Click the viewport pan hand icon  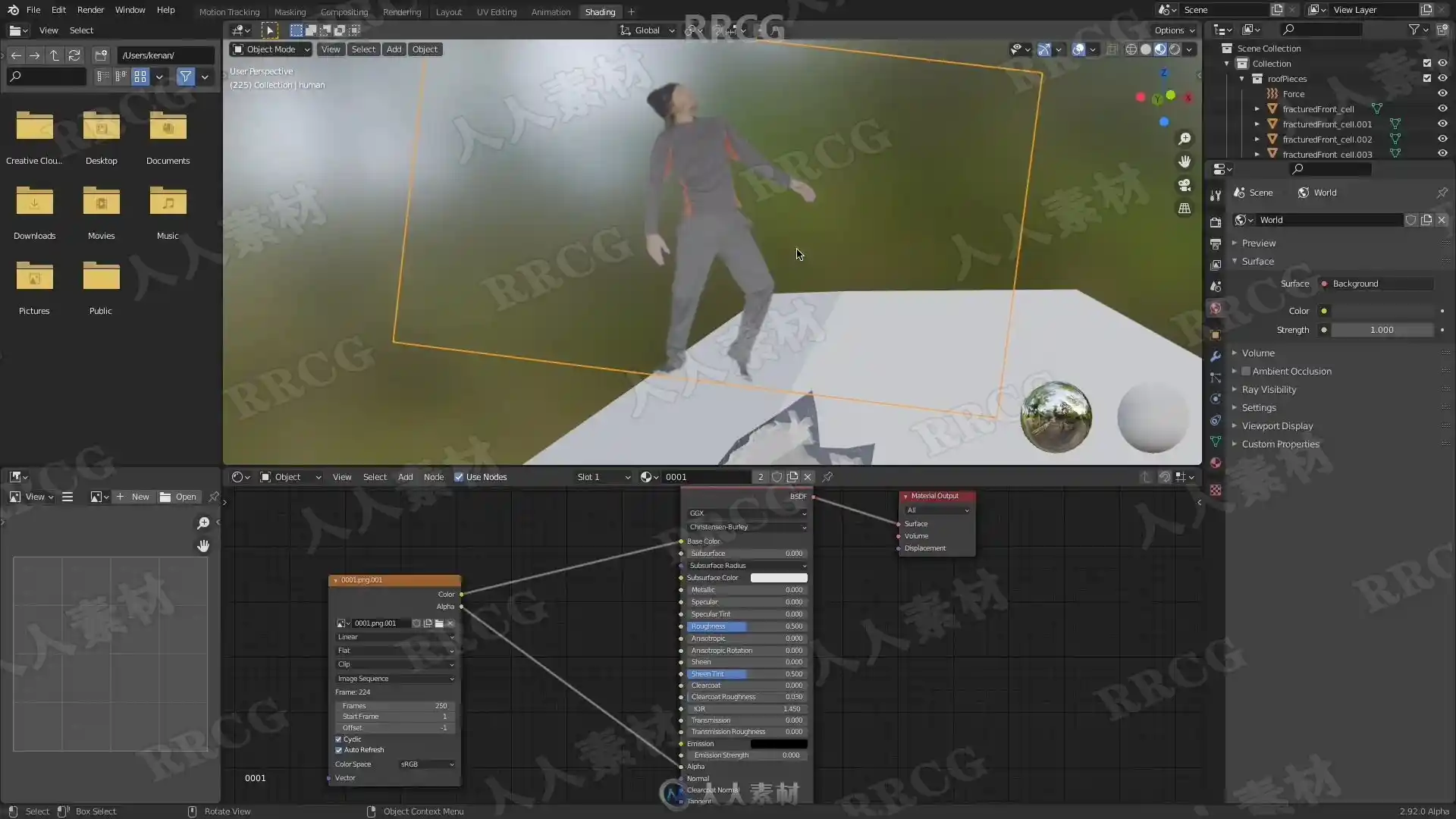[x=1185, y=162]
